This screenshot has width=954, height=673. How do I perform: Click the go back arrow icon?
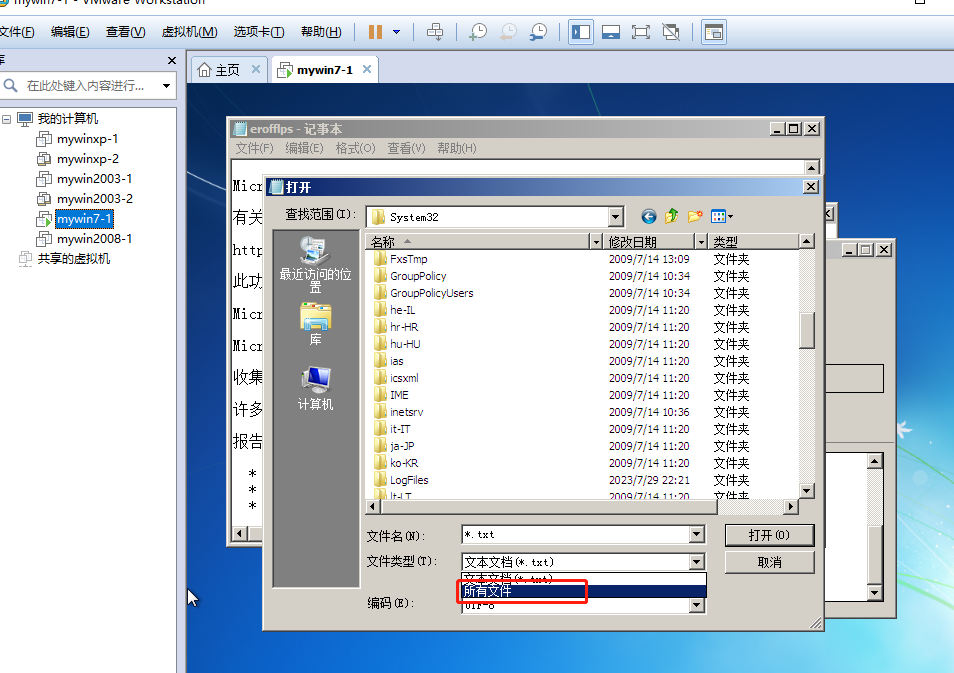pyautogui.click(x=649, y=216)
